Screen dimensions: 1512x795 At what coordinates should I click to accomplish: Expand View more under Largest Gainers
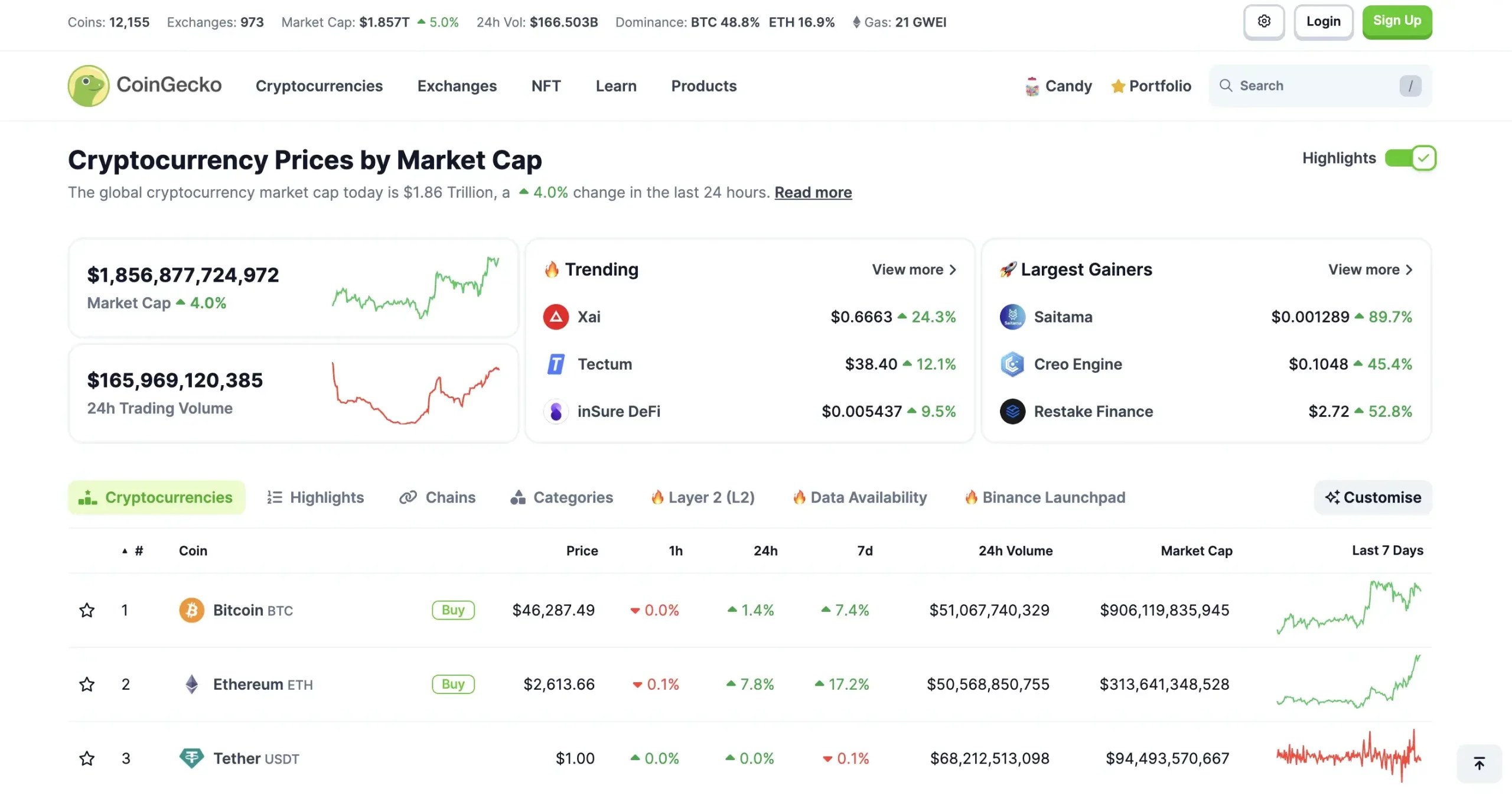pyautogui.click(x=1370, y=269)
